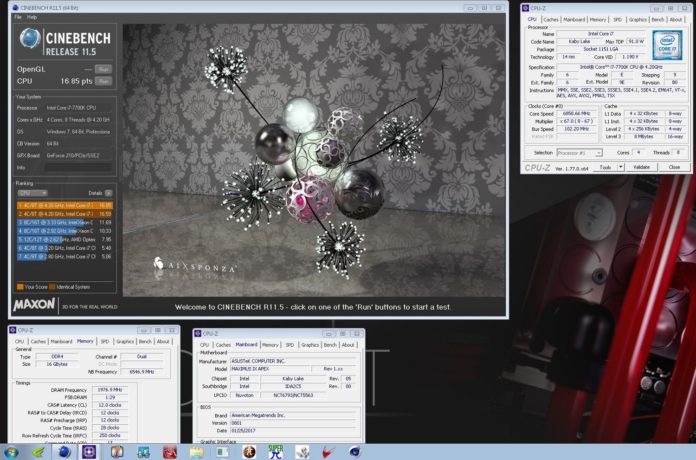Open Graphics tab in bottom-left CPU-Z memory window
The image size is (696, 460).
125,341
